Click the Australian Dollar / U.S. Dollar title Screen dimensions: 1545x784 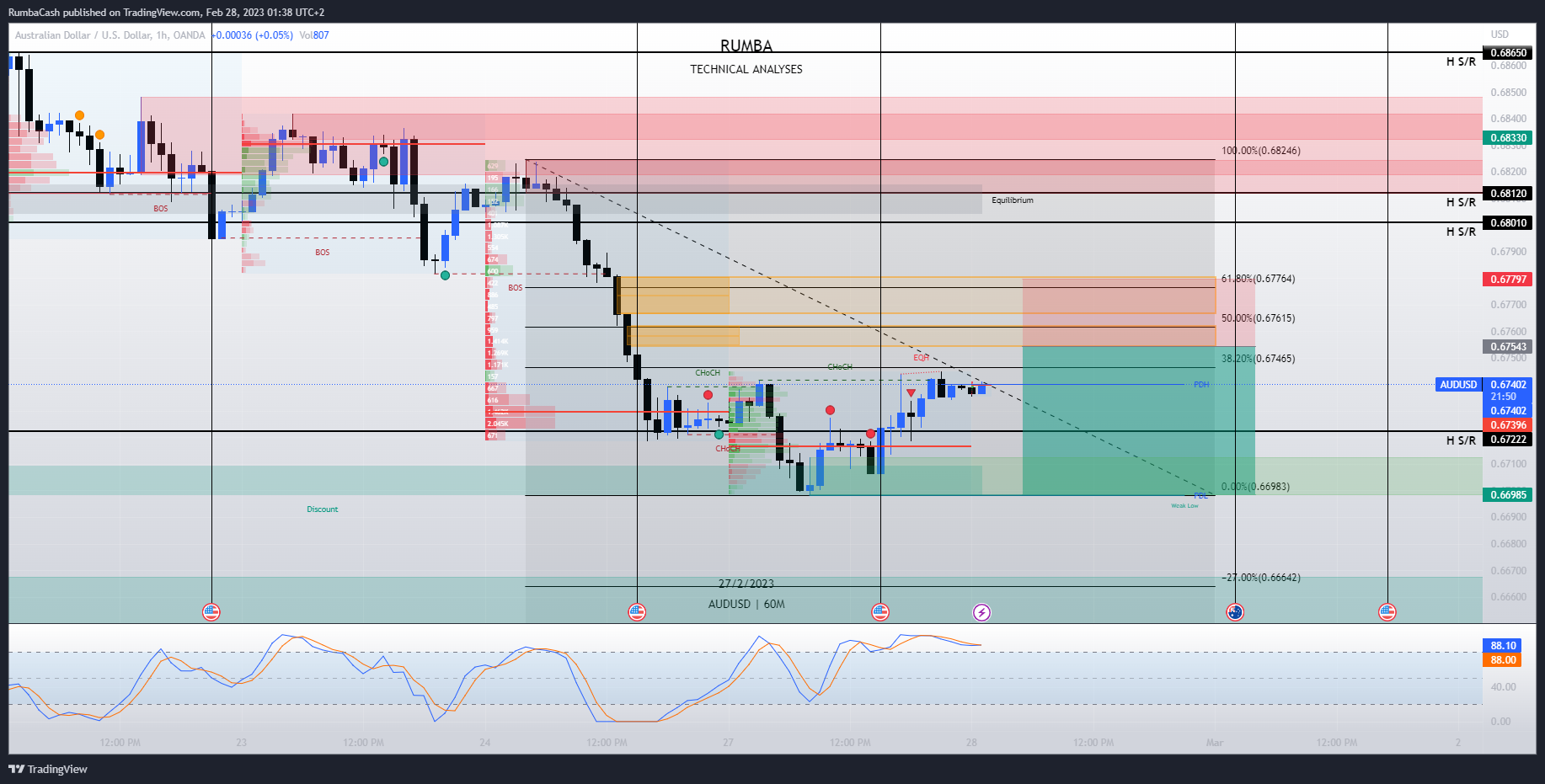pyautogui.click(x=110, y=35)
